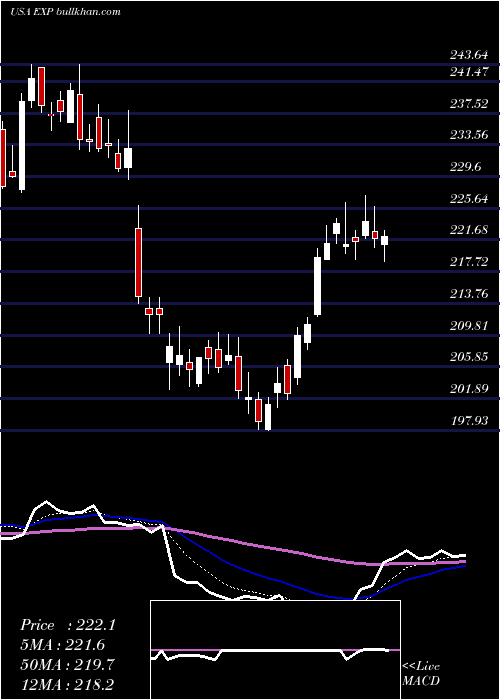Viewport: 500px width, 700px height.
Task: Click the 205.85 price level label
Action: (469, 357)
